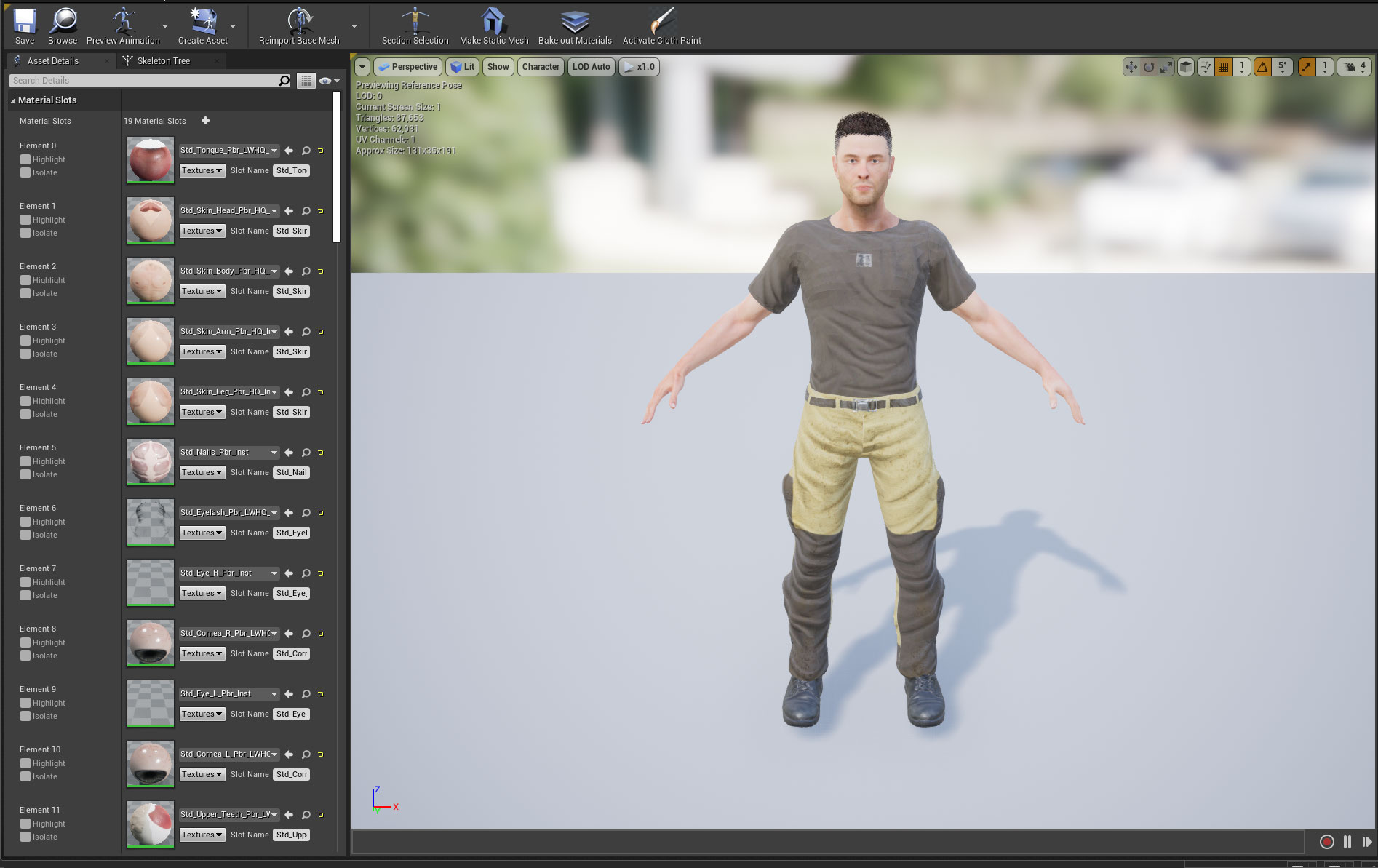Open playback speed x1.0 menu
The height and width of the screenshot is (868, 1378).
pyautogui.click(x=639, y=67)
